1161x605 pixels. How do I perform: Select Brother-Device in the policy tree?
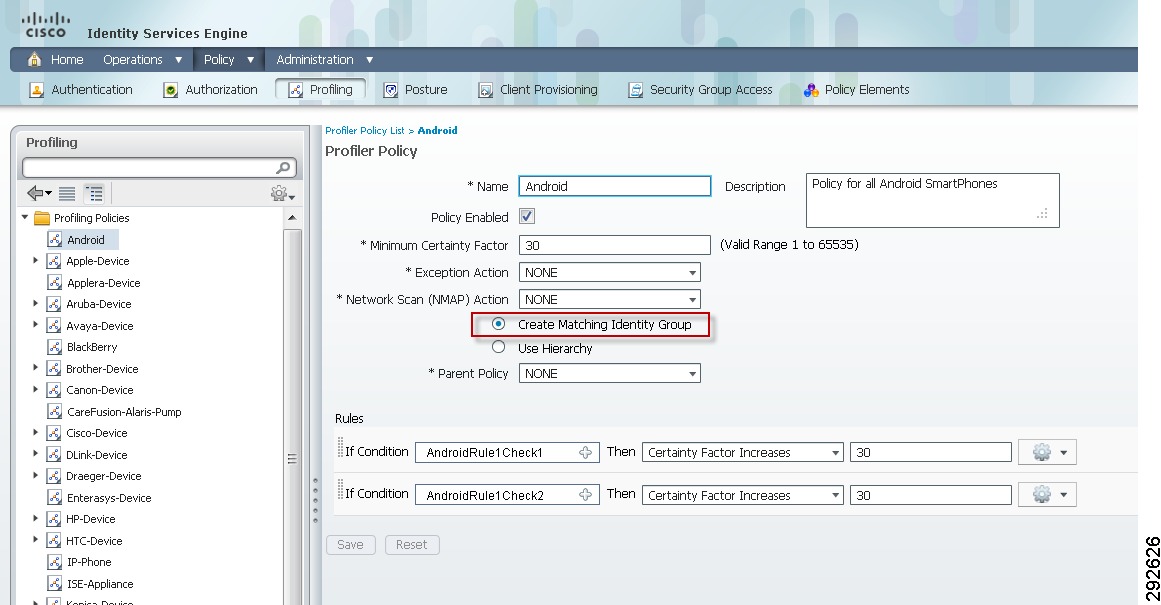pyautogui.click(x=102, y=369)
